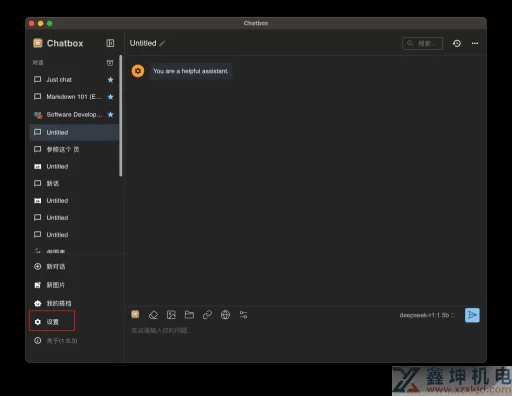Click the eraser icon to clear context

coord(153,315)
